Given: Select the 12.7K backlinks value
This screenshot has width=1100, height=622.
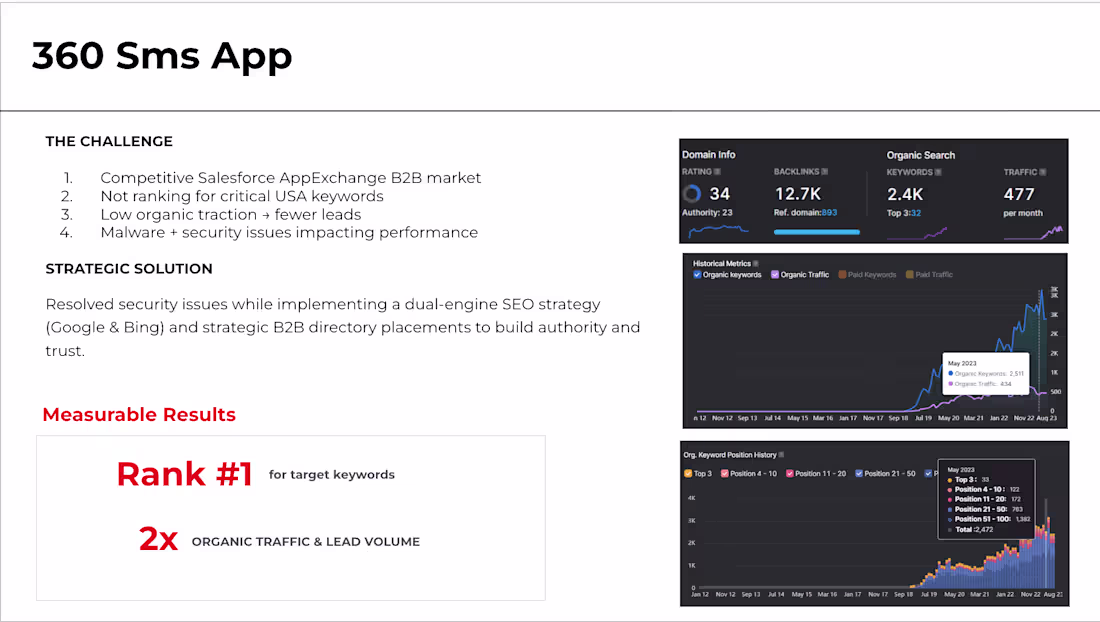Looking at the screenshot, I should coord(798,194).
